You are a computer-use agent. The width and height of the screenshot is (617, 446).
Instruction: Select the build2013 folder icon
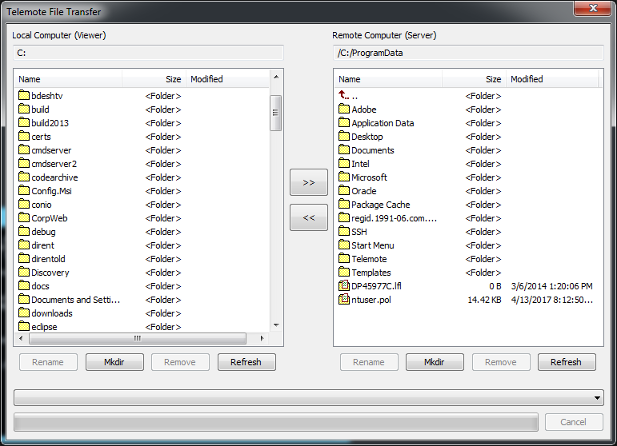pyautogui.click(x=24, y=122)
